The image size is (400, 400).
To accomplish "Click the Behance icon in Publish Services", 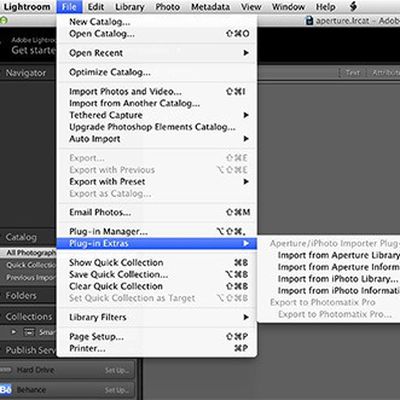I will pos(5,389).
